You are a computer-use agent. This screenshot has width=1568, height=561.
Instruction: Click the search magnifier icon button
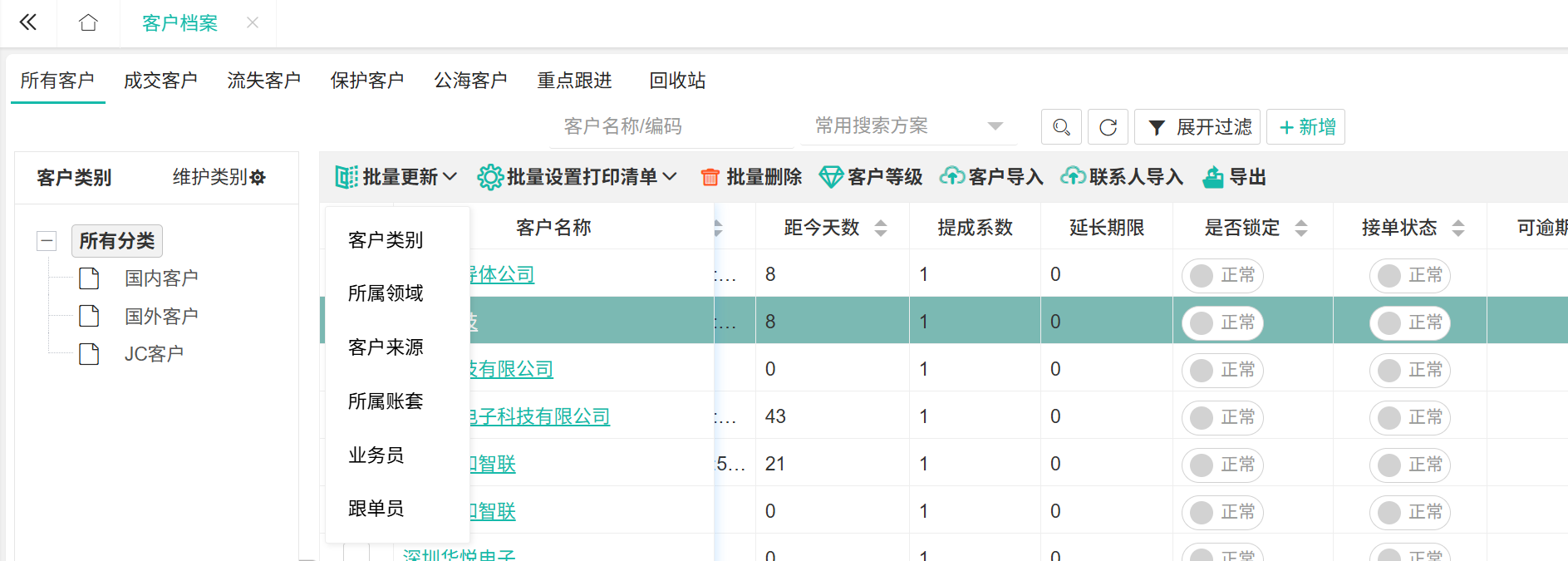(x=1061, y=127)
